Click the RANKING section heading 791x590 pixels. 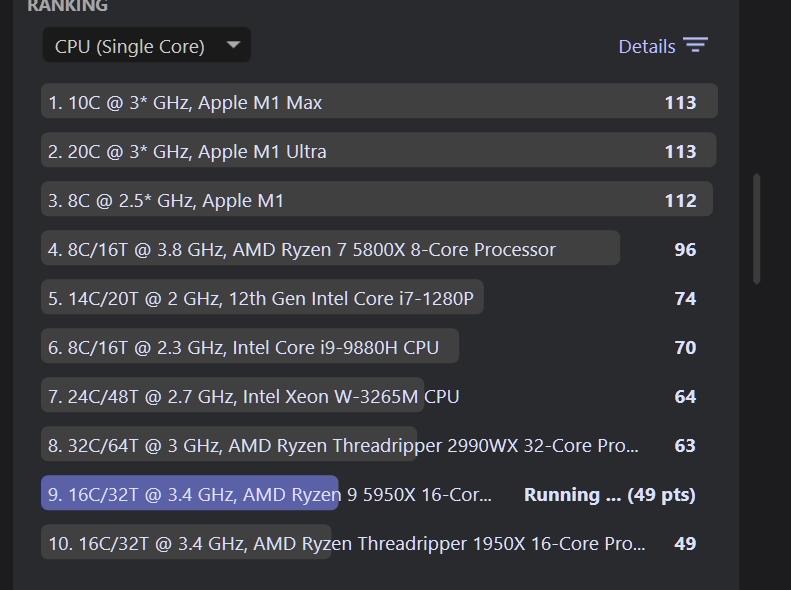(x=68, y=6)
